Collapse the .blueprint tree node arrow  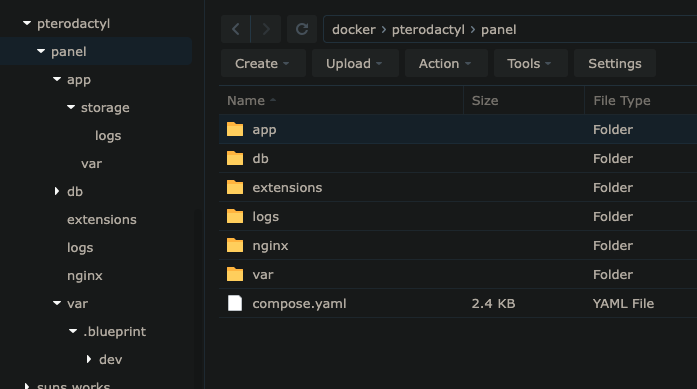[x=73, y=331]
